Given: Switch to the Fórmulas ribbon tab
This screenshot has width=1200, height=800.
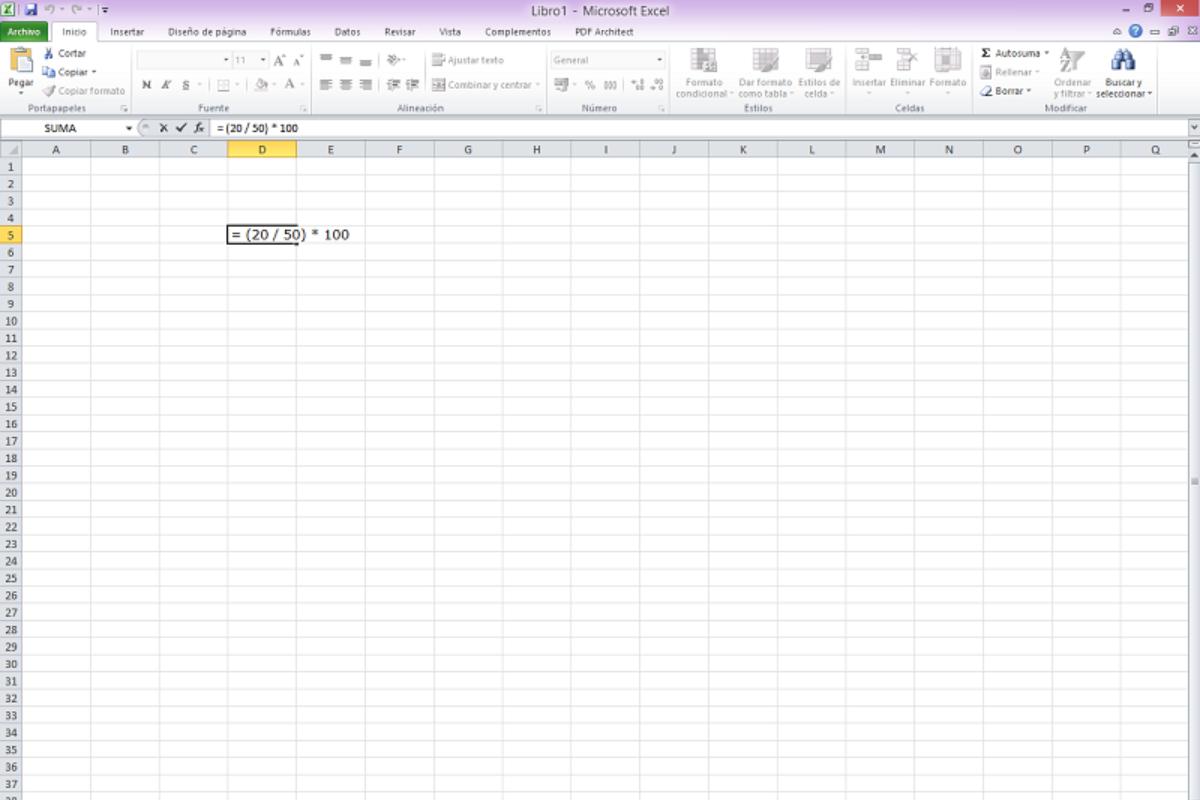Looking at the screenshot, I should point(290,32).
